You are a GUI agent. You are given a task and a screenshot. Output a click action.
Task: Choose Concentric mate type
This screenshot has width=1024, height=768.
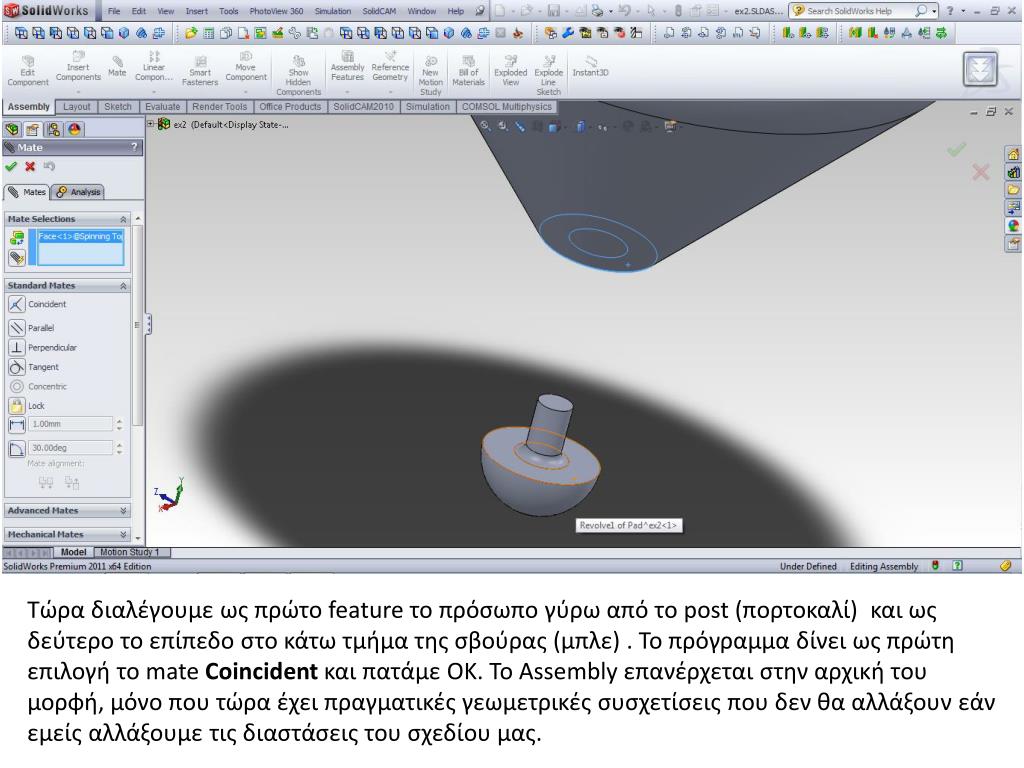pos(16,387)
